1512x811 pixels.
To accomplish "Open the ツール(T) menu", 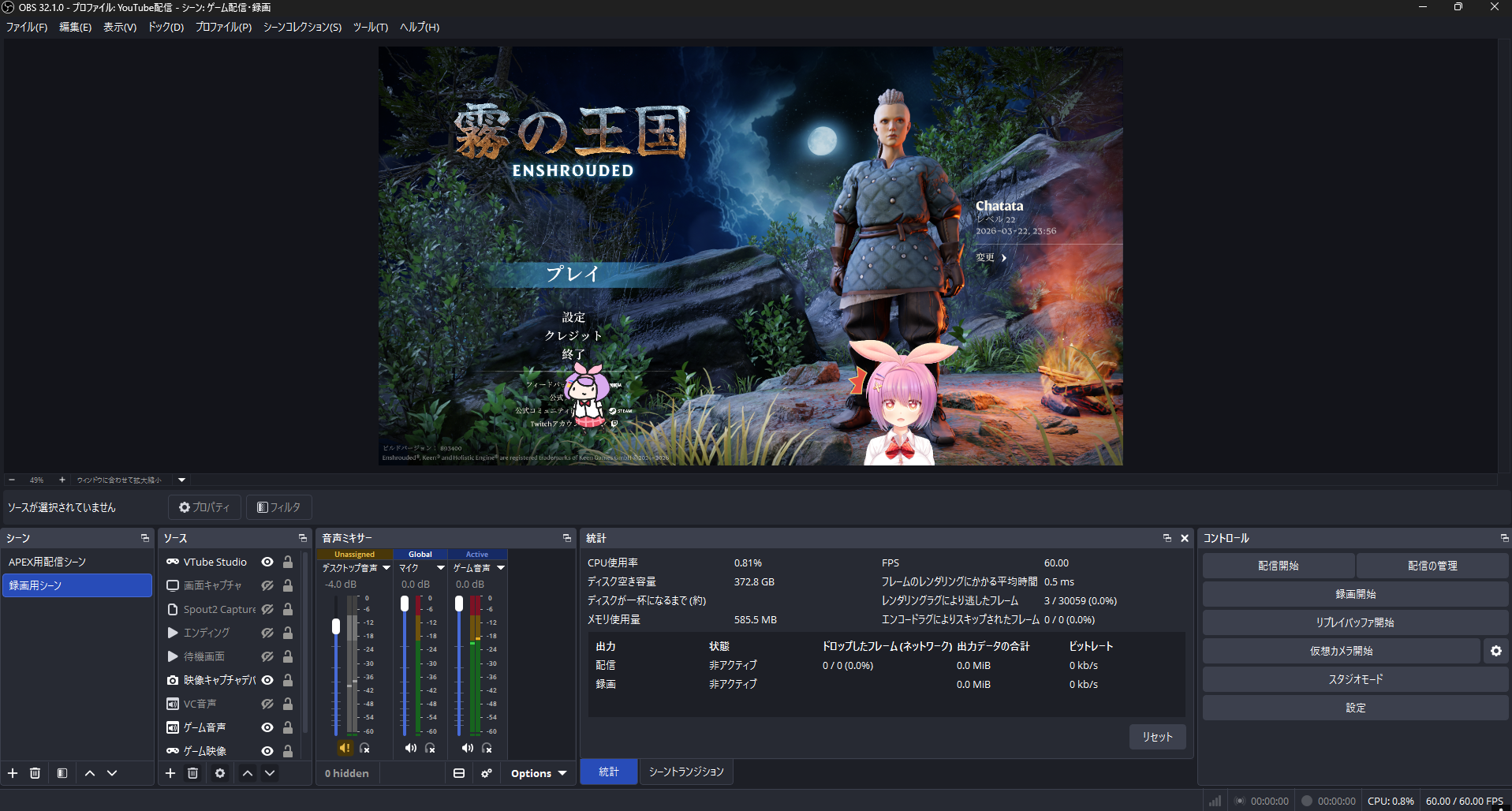I will pos(370,26).
